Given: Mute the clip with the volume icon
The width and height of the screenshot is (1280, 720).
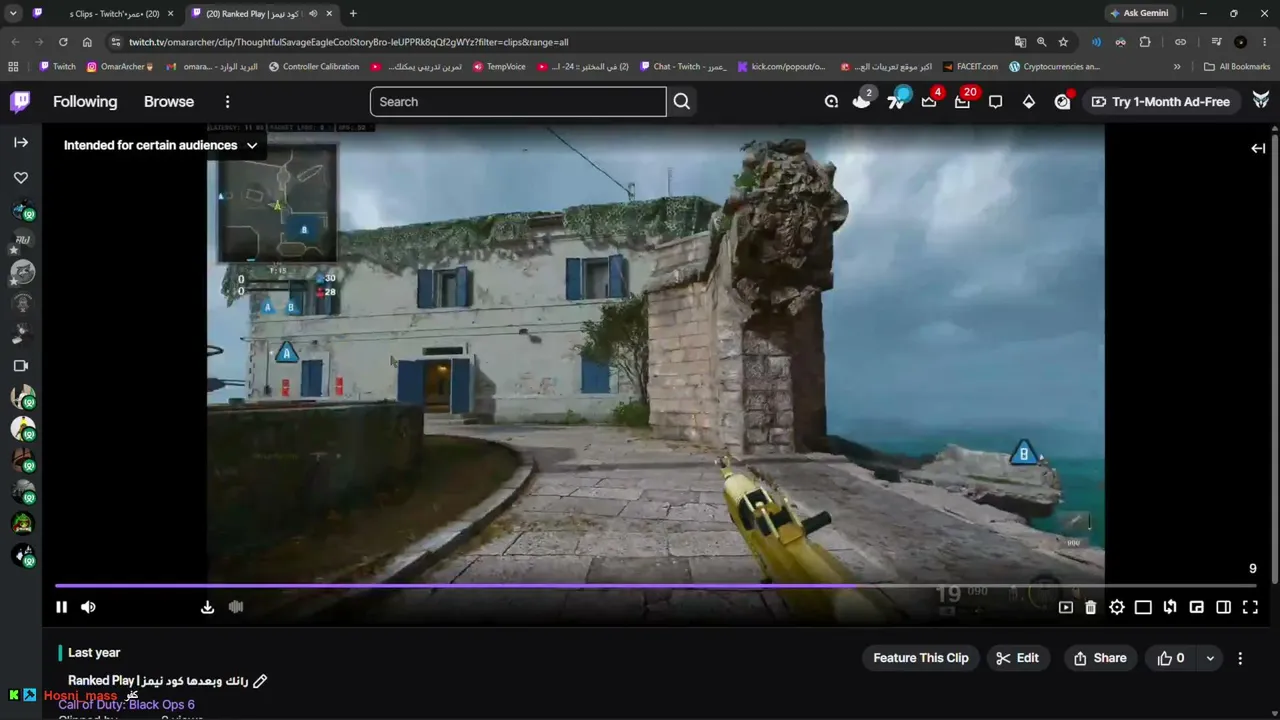Looking at the screenshot, I should (x=88, y=607).
